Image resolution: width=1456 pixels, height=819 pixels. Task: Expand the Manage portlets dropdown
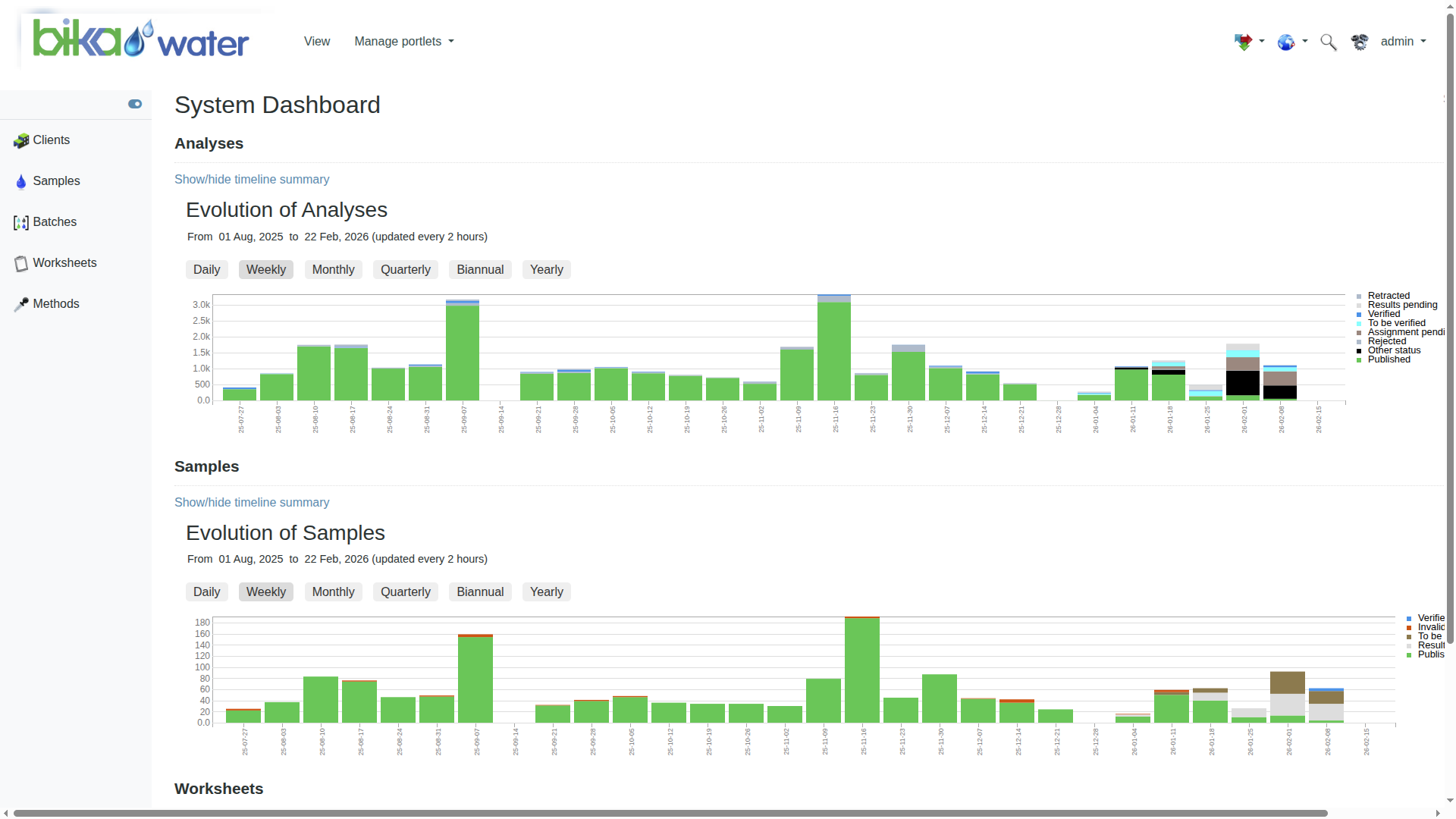tap(404, 42)
